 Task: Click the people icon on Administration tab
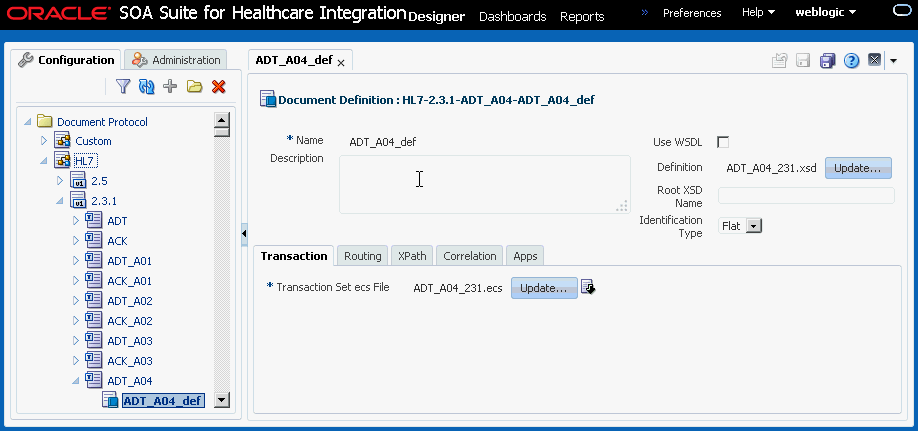click(x=139, y=59)
